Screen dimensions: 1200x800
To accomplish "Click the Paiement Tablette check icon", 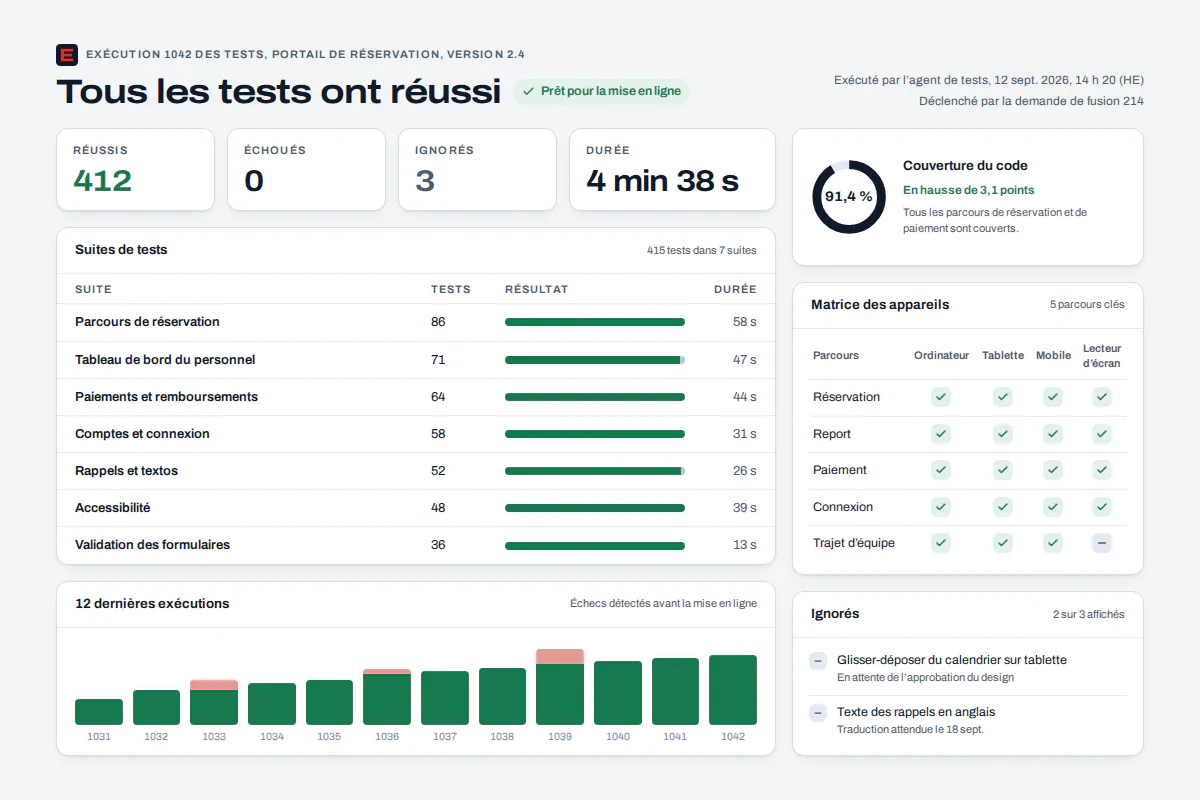I will pyautogui.click(x=1003, y=470).
